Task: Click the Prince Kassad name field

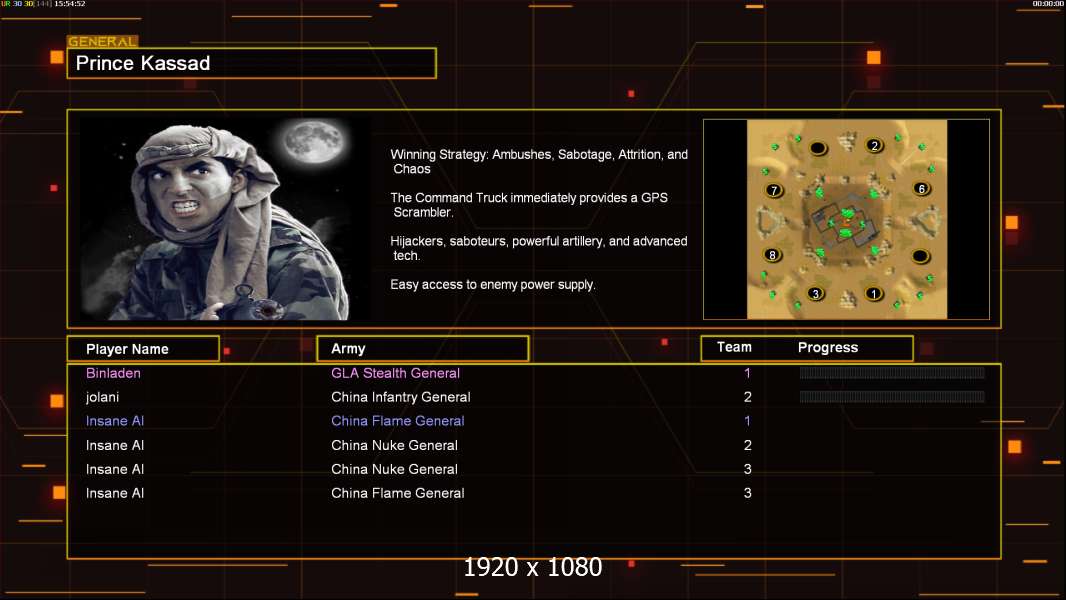Action: point(252,63)
